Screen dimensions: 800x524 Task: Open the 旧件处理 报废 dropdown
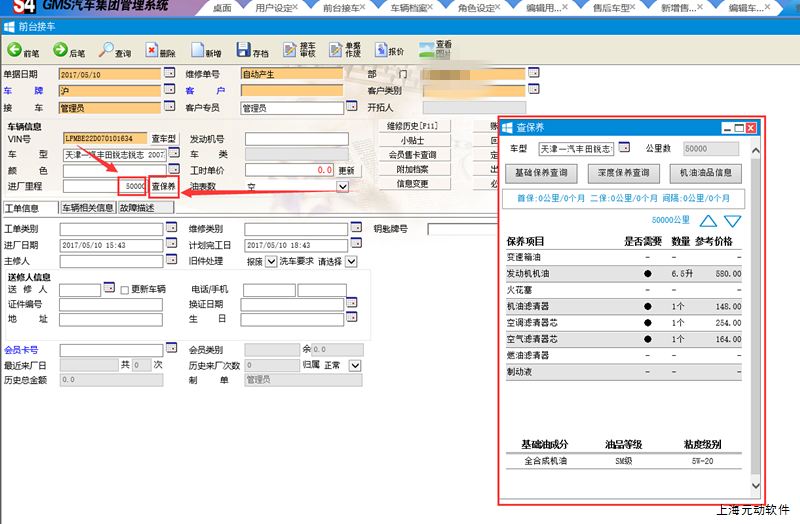pos(271,262)
